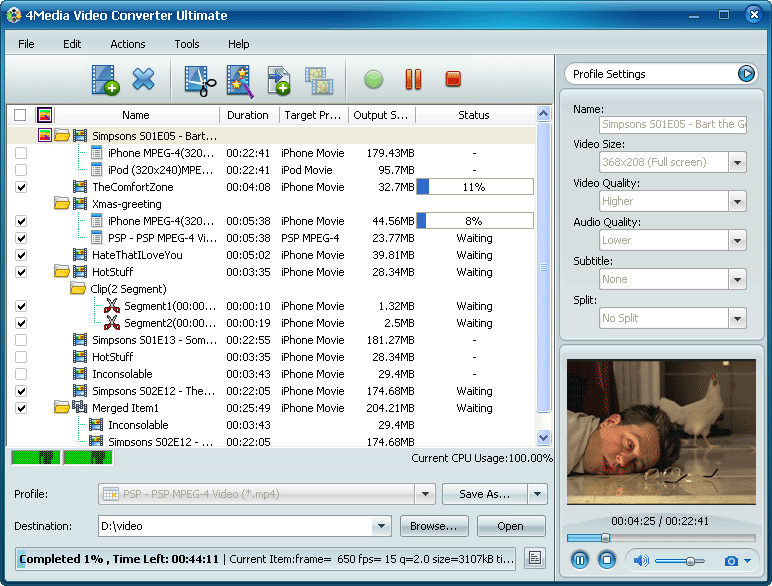Click the Merge items icon
Viewport: 772px width, 586px height.
(x=319, y=80)
